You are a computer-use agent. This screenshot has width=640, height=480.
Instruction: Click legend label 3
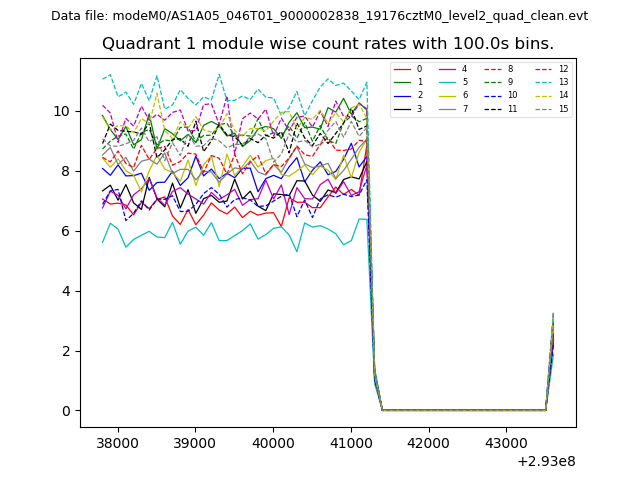419,108
